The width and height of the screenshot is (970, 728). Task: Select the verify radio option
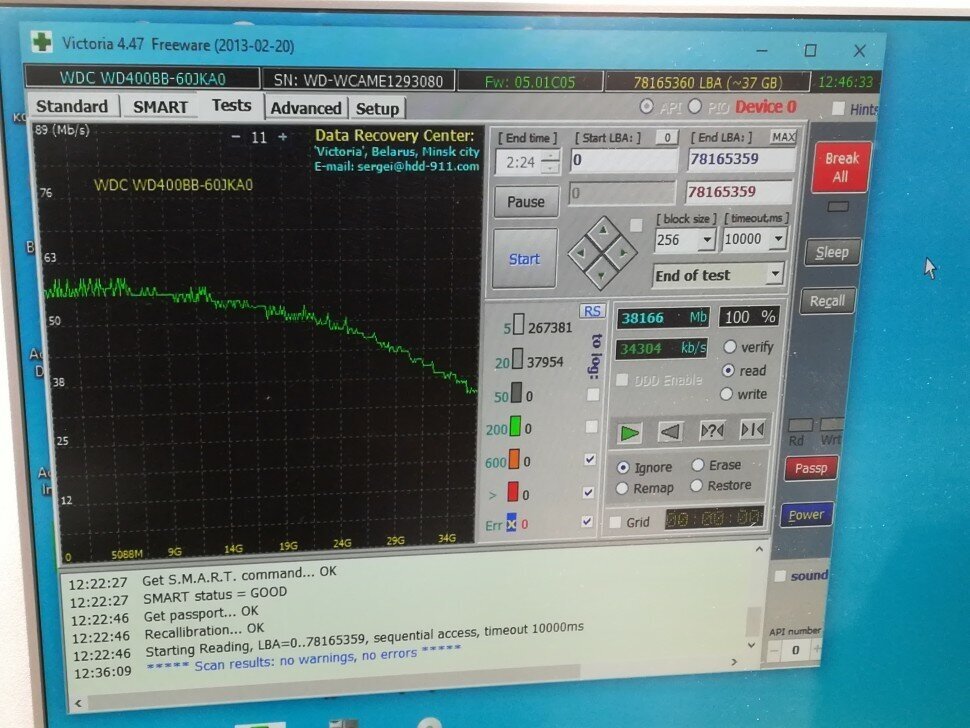coord(730,347)
